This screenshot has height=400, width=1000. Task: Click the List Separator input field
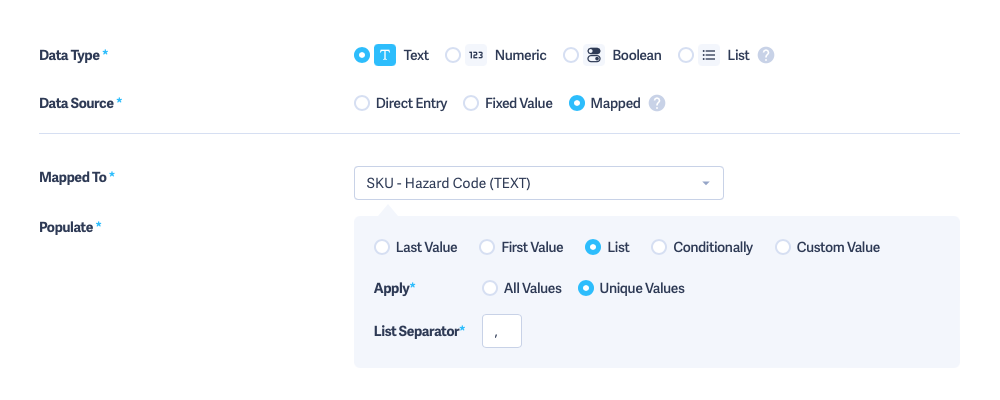point(502,331)
